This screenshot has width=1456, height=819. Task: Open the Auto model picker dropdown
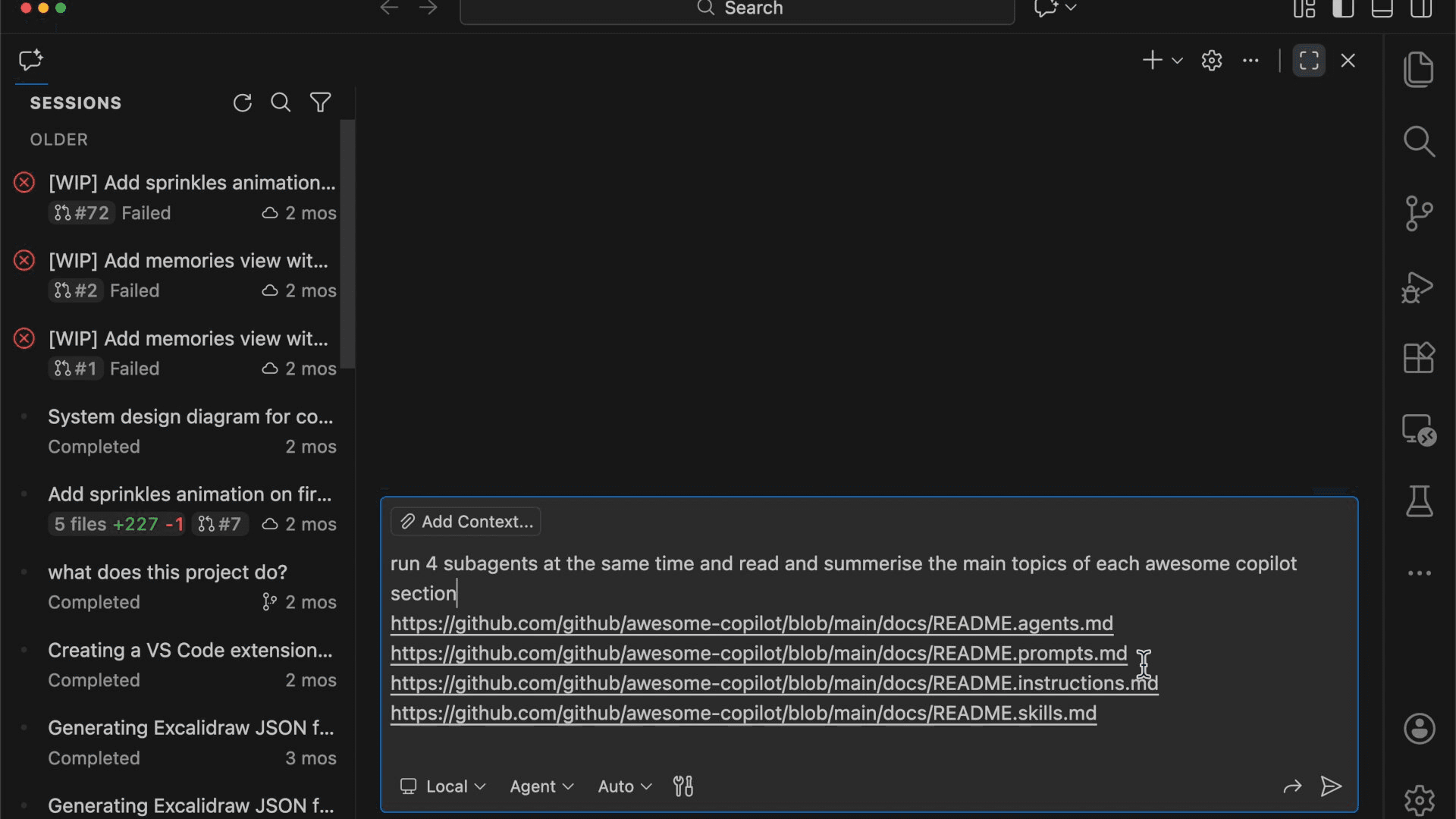[625, 786]
